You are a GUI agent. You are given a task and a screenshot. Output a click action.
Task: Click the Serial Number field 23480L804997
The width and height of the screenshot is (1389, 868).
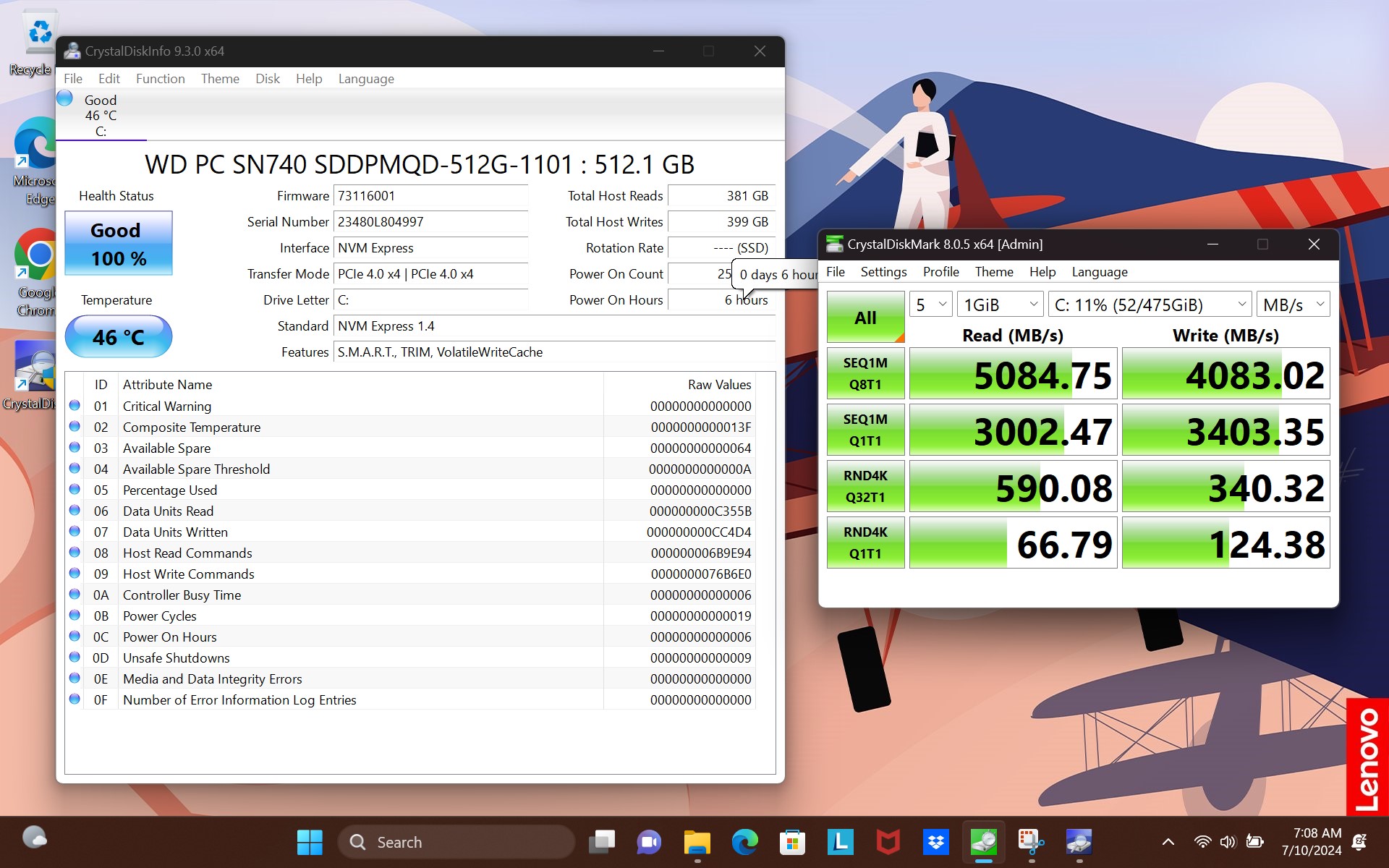430,222
